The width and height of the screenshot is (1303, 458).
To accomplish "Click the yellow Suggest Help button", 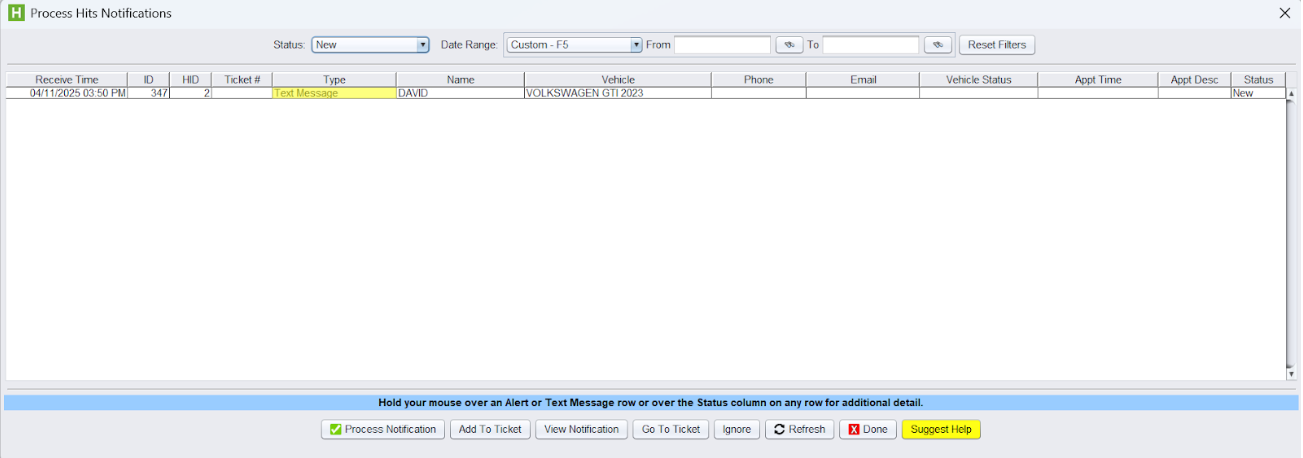I will [940, 429].
